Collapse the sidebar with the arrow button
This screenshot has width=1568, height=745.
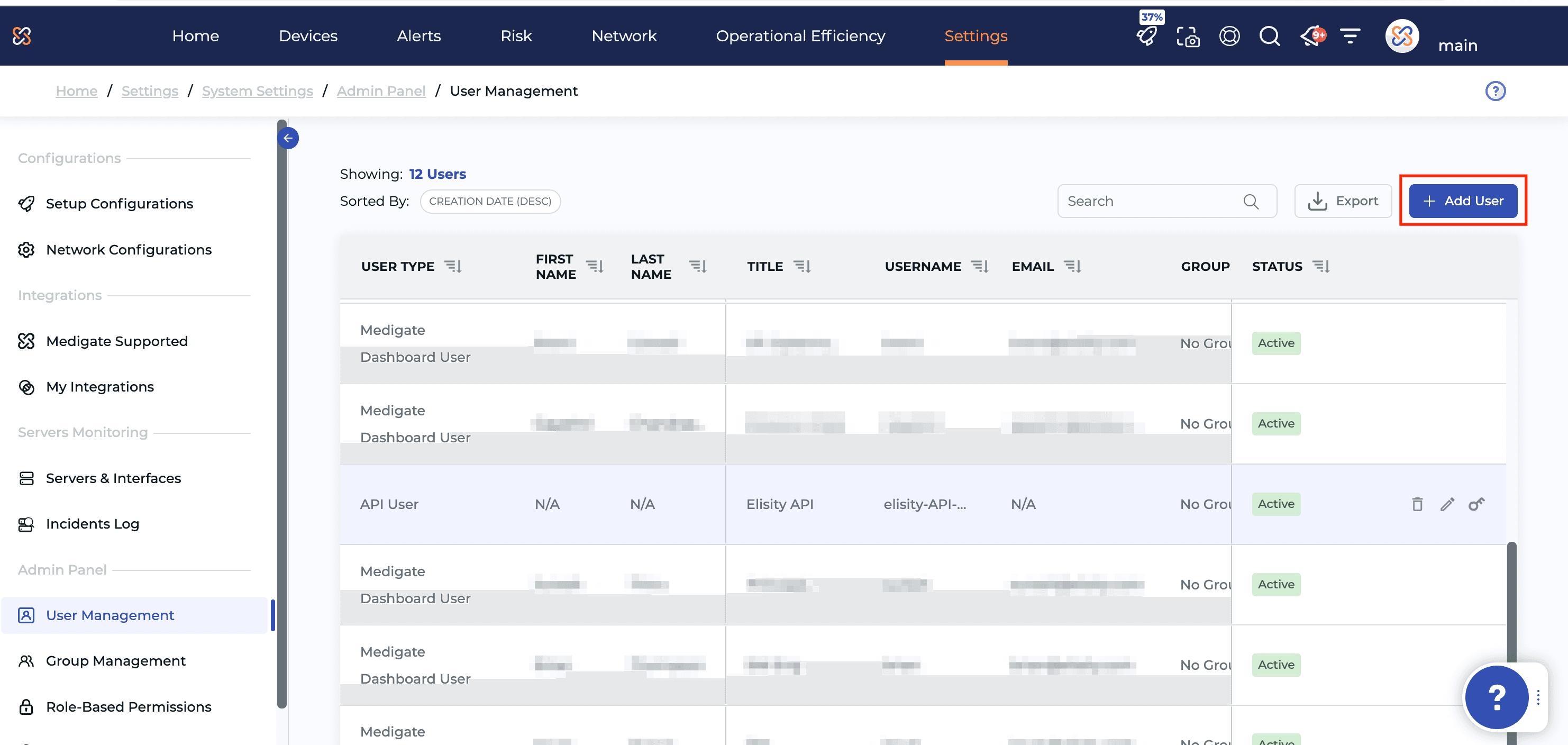click(288, 138)
